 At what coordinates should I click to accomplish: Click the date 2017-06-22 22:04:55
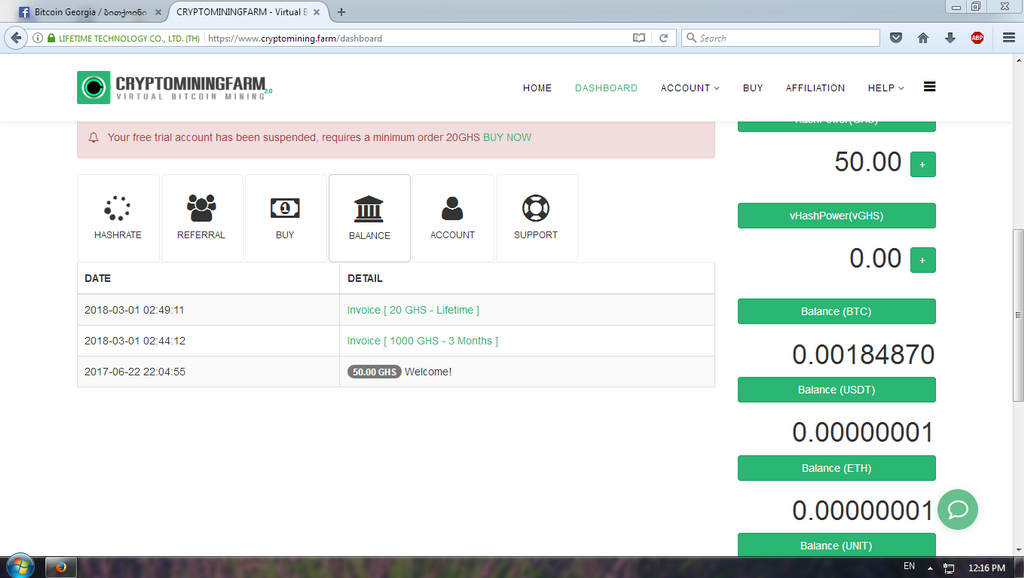(135, 372)
